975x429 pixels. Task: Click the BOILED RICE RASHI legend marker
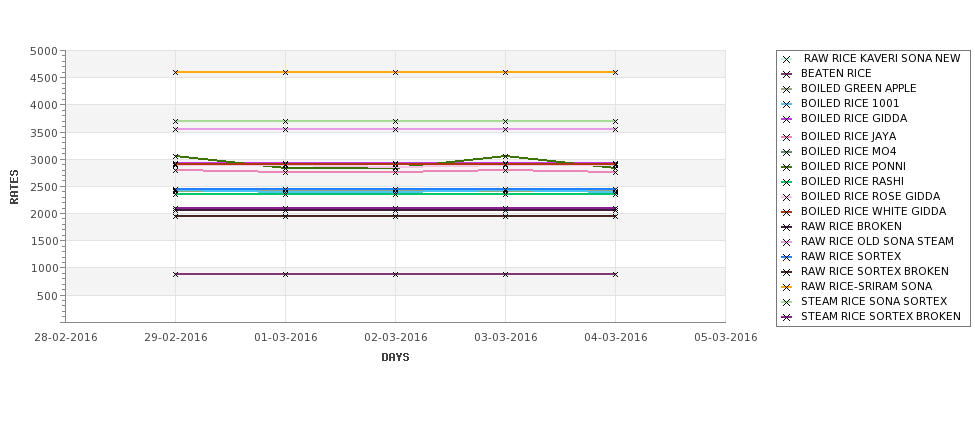pyautogui.click(x=787, y=182)
